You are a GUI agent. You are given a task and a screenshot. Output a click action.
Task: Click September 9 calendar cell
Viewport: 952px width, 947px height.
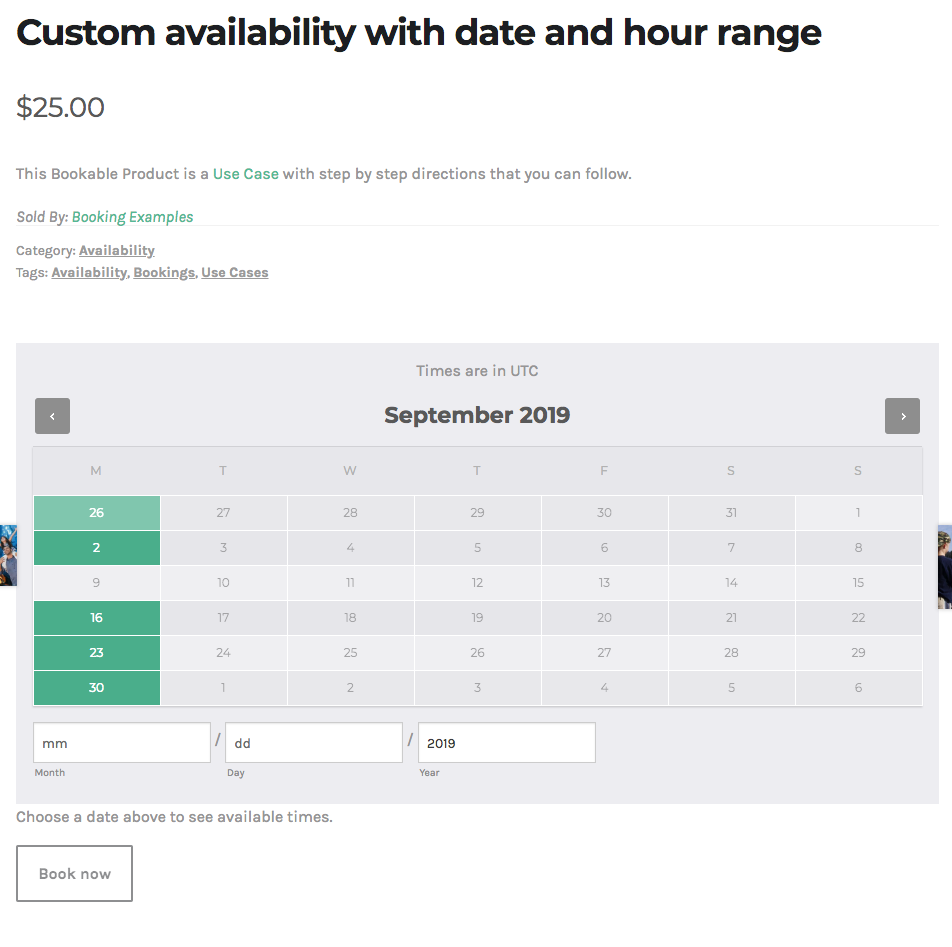[97, 583]
